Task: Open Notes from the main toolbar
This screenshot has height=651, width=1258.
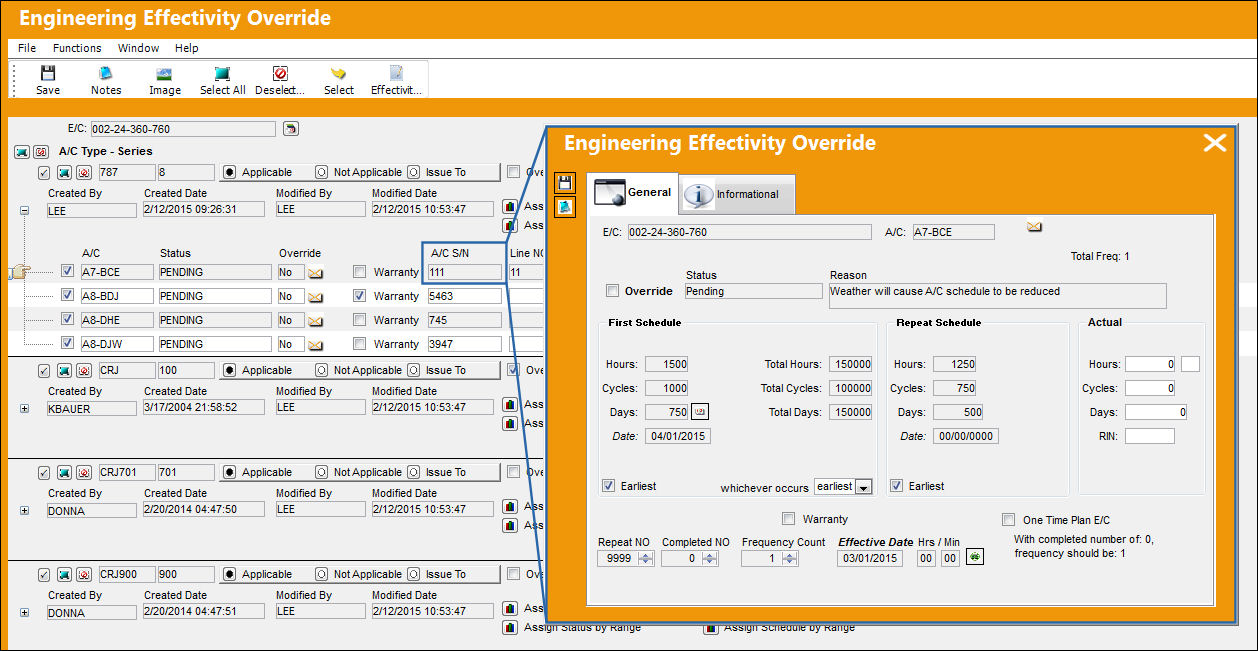Action: (x=106, y=81)
